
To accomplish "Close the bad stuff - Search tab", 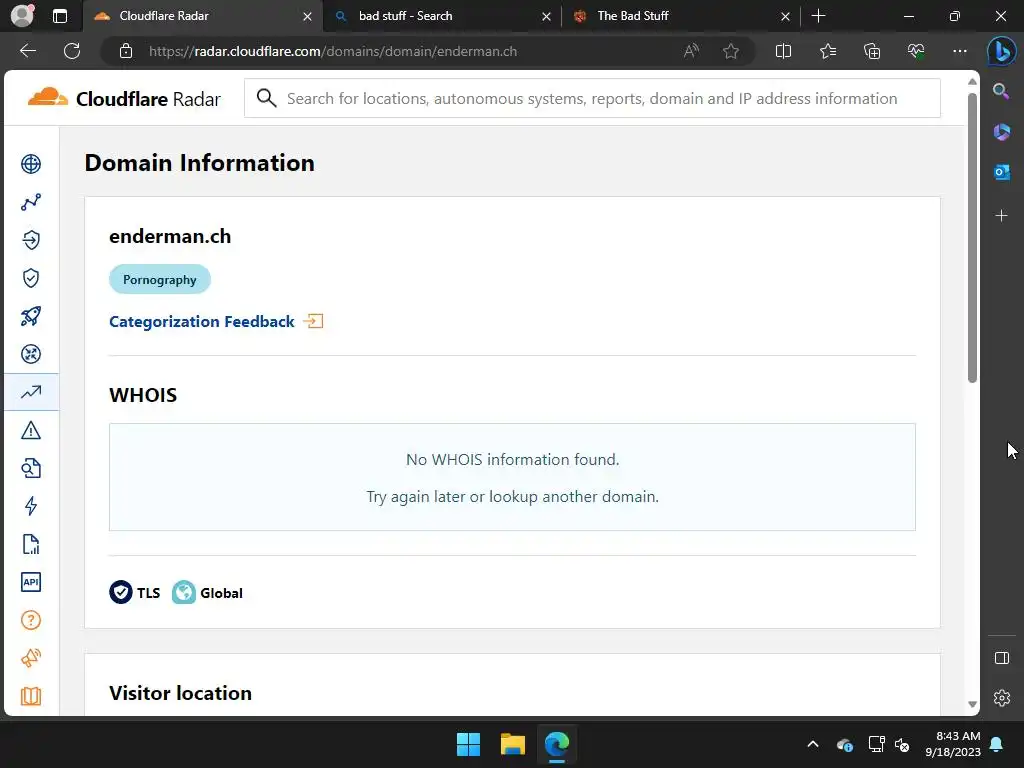I will [546, 16].
